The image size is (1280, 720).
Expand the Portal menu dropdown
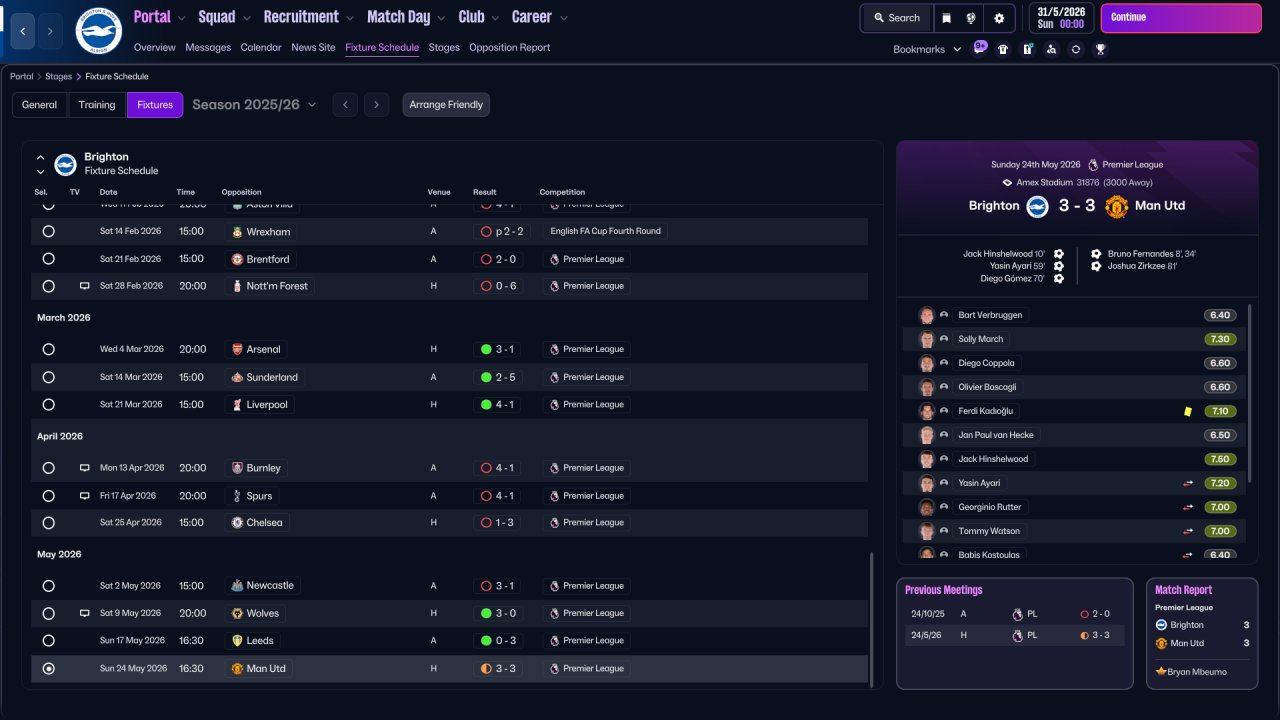pyautogui.click(x=181, y=18)
